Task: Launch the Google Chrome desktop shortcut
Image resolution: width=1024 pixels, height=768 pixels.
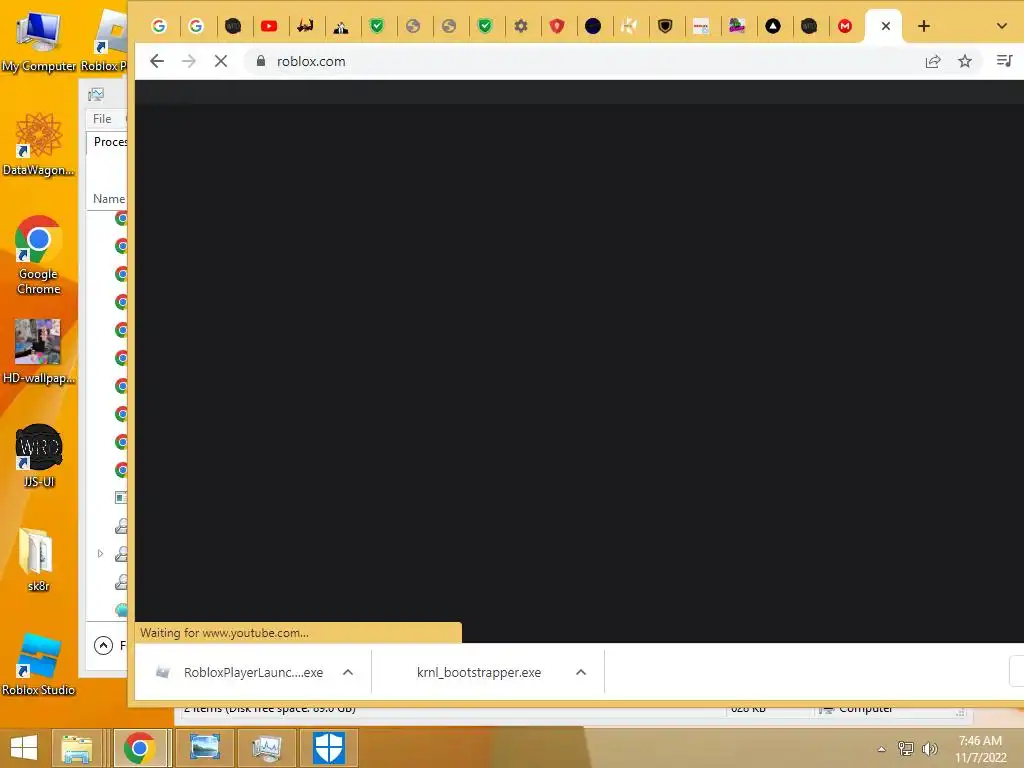Action: tap(39, 255)
